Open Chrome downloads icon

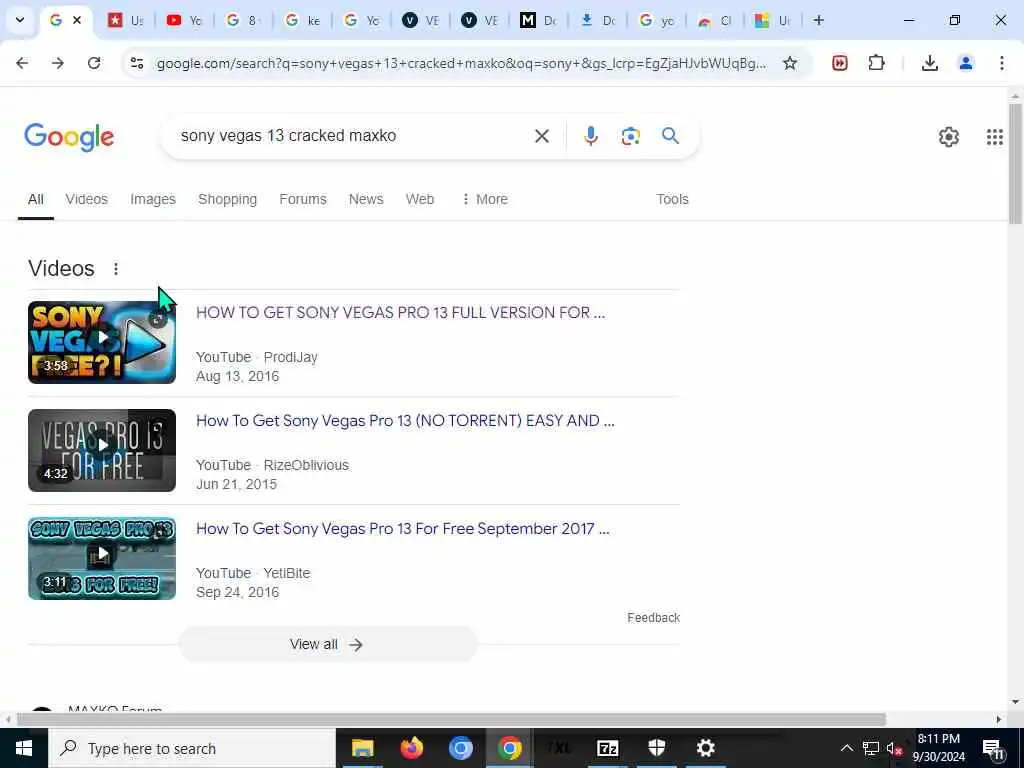(929, 63)
